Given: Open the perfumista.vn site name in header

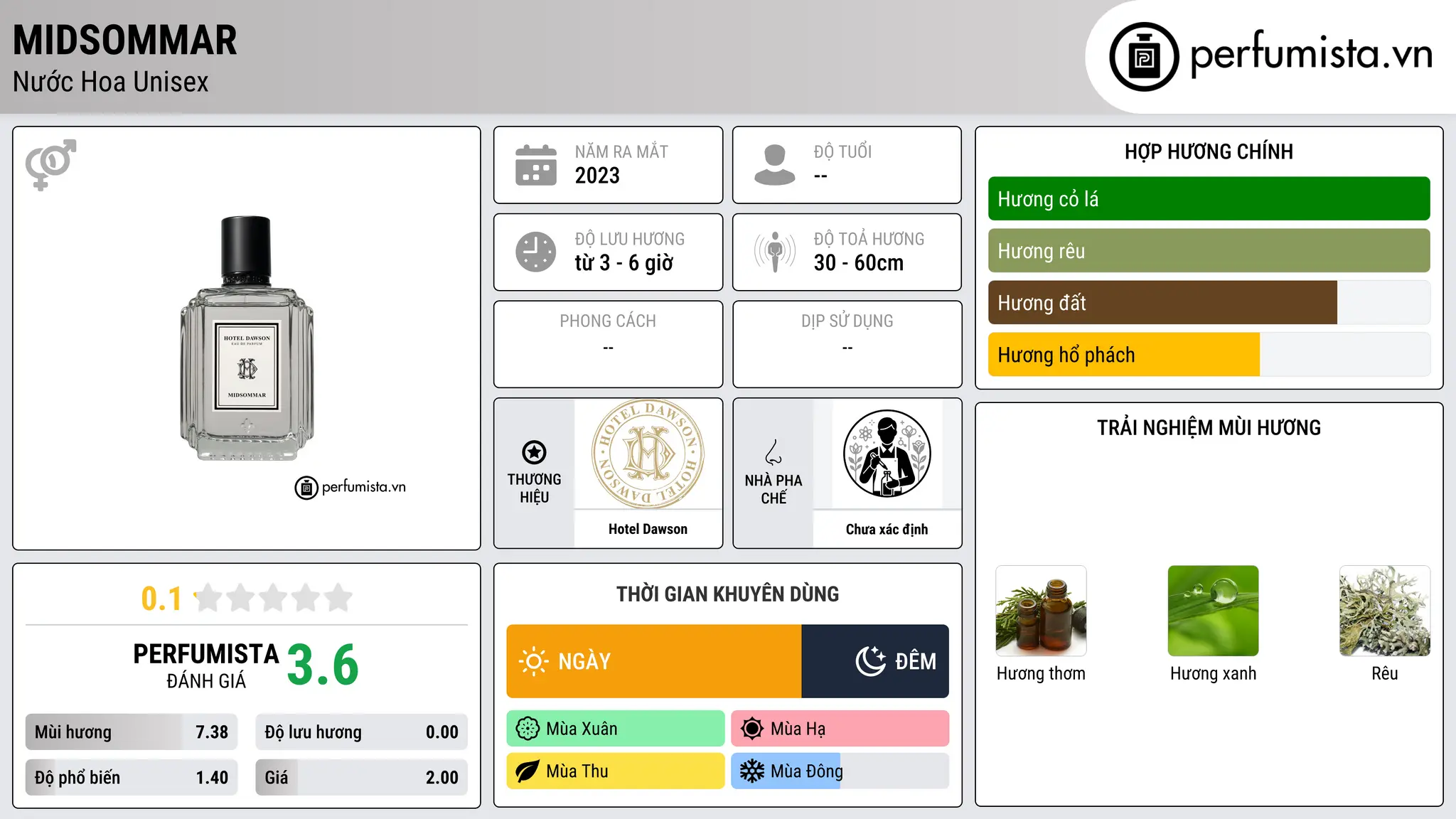Looking at the screenshot, I should (x=1311, y=55).
